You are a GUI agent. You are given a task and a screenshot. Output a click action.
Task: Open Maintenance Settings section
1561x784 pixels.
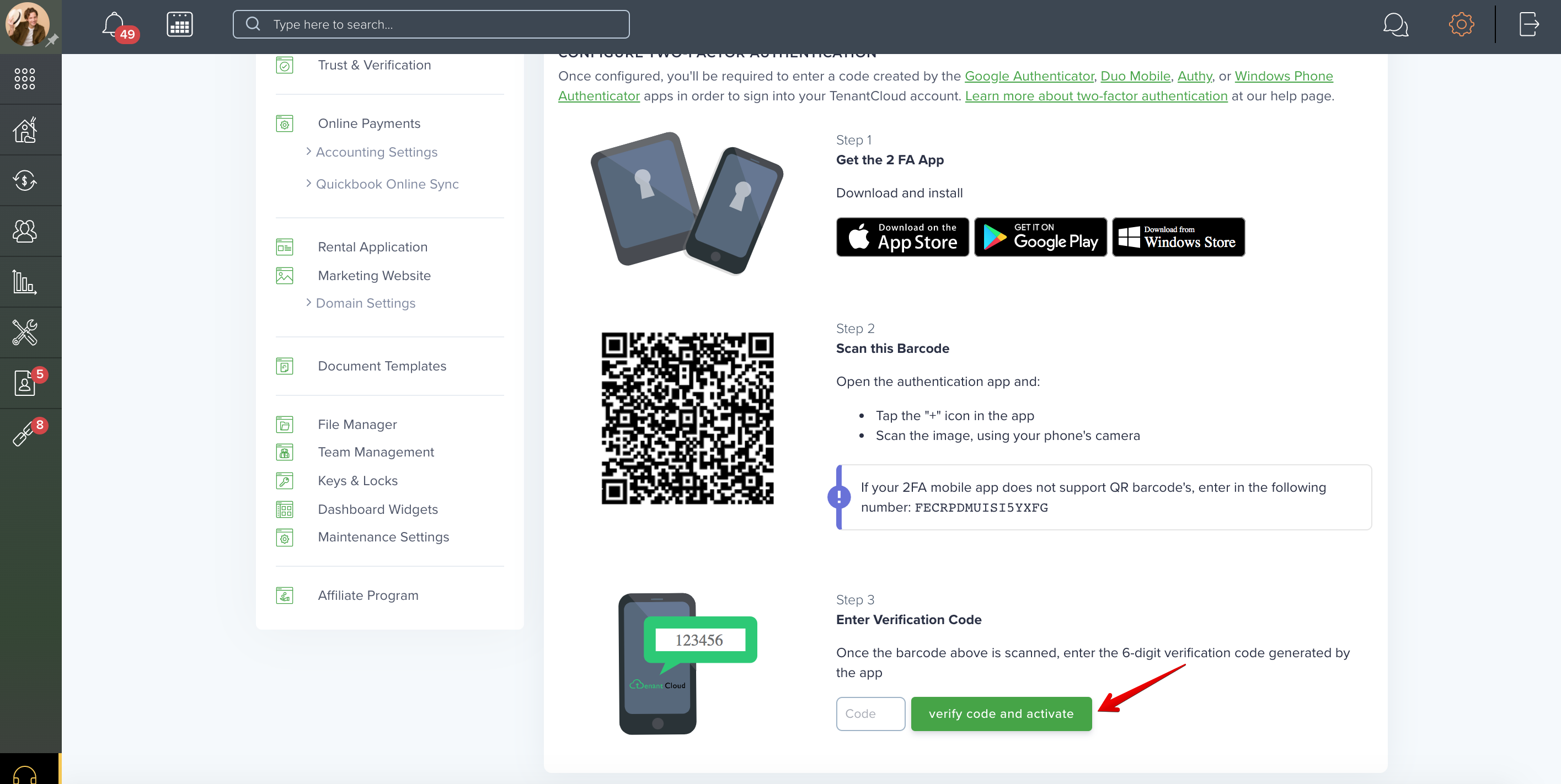coord(383,538)
